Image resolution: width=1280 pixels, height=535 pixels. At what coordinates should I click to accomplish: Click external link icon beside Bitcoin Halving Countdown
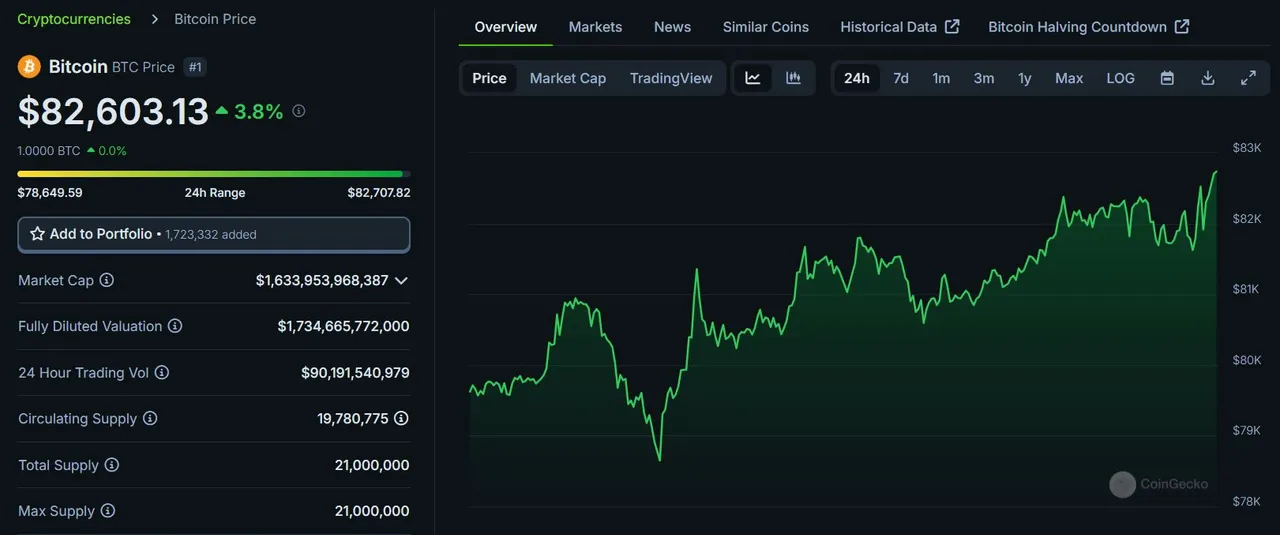pos(1182,26)
